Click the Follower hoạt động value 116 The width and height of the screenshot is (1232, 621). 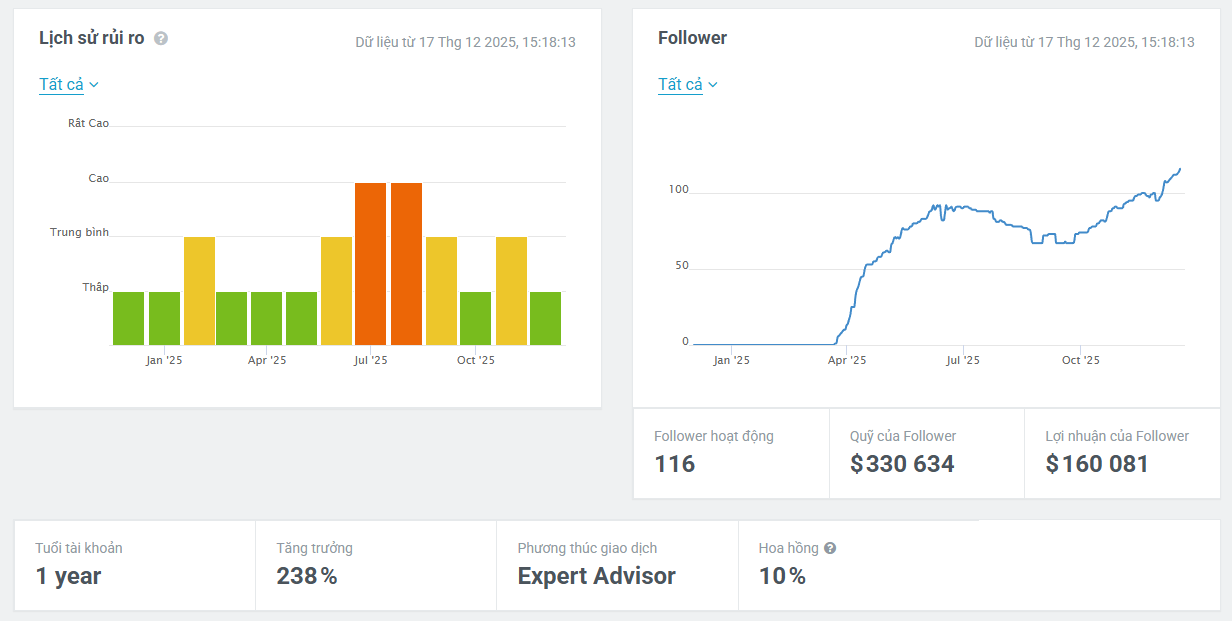click(x=675, y=464)
